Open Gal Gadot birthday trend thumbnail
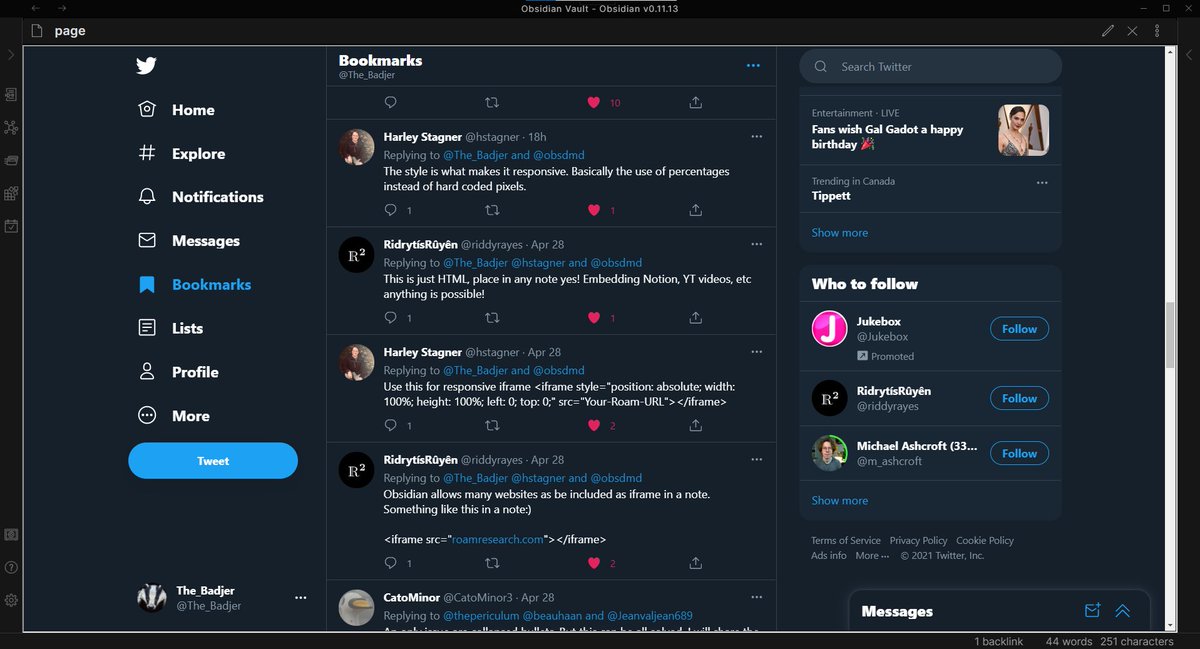Image resolution: width=1200 pixels, height=649 pixels. click(1023, 130)
